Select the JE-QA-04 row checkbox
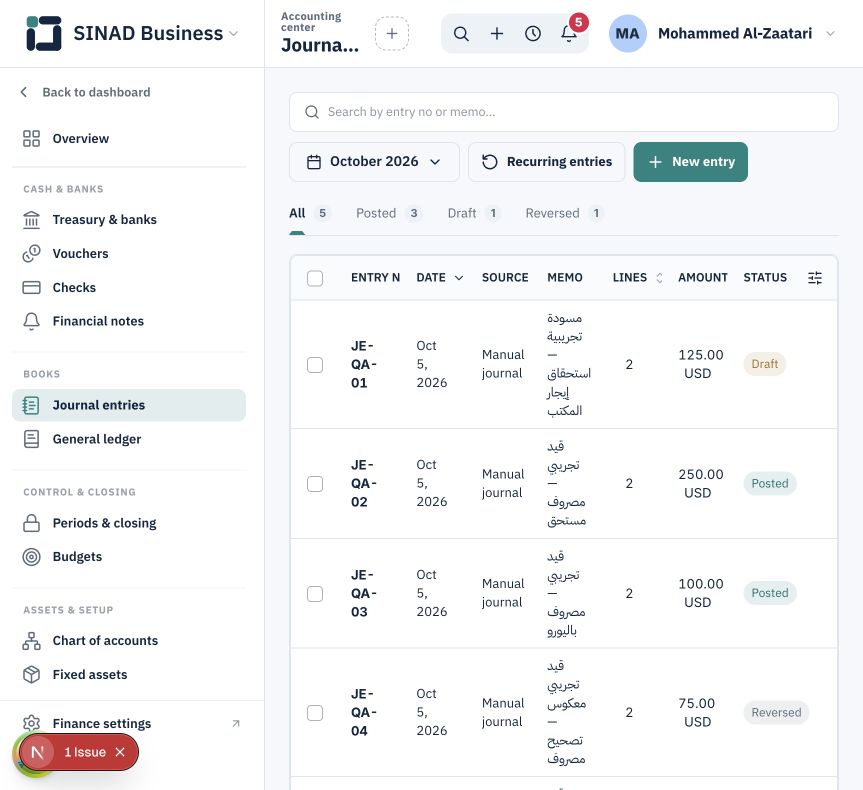863x790 pixels. pyautogui.click(x=315, y=712)
